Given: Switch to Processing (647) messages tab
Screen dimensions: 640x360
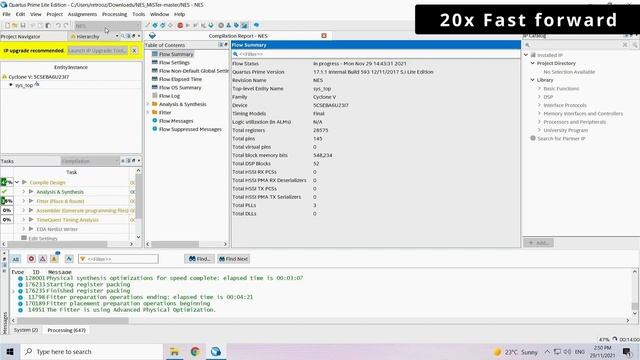Looking at the screenshot, I should click(66, 330).
